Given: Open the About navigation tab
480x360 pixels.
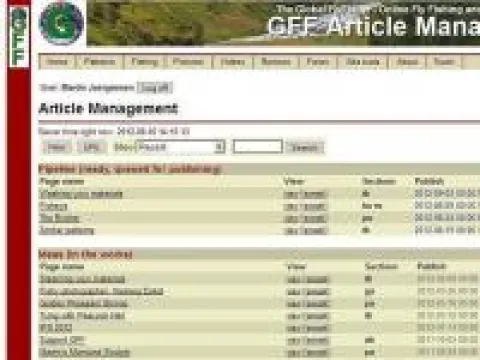Looking at the screenshot, I should pyautogui.click(x=407, y=62).
